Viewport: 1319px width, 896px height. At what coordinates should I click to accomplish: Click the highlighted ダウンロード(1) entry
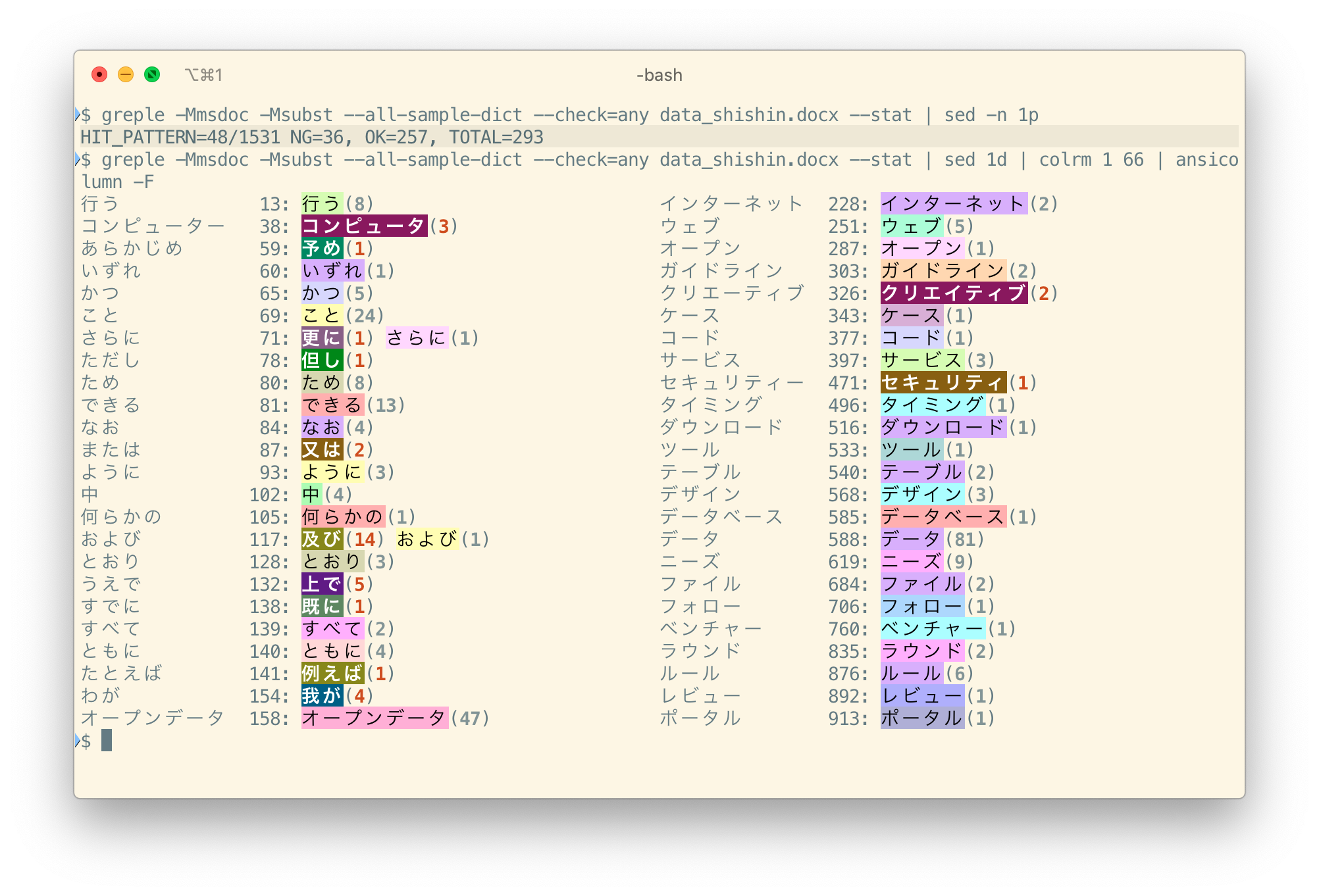pos(943,428)
